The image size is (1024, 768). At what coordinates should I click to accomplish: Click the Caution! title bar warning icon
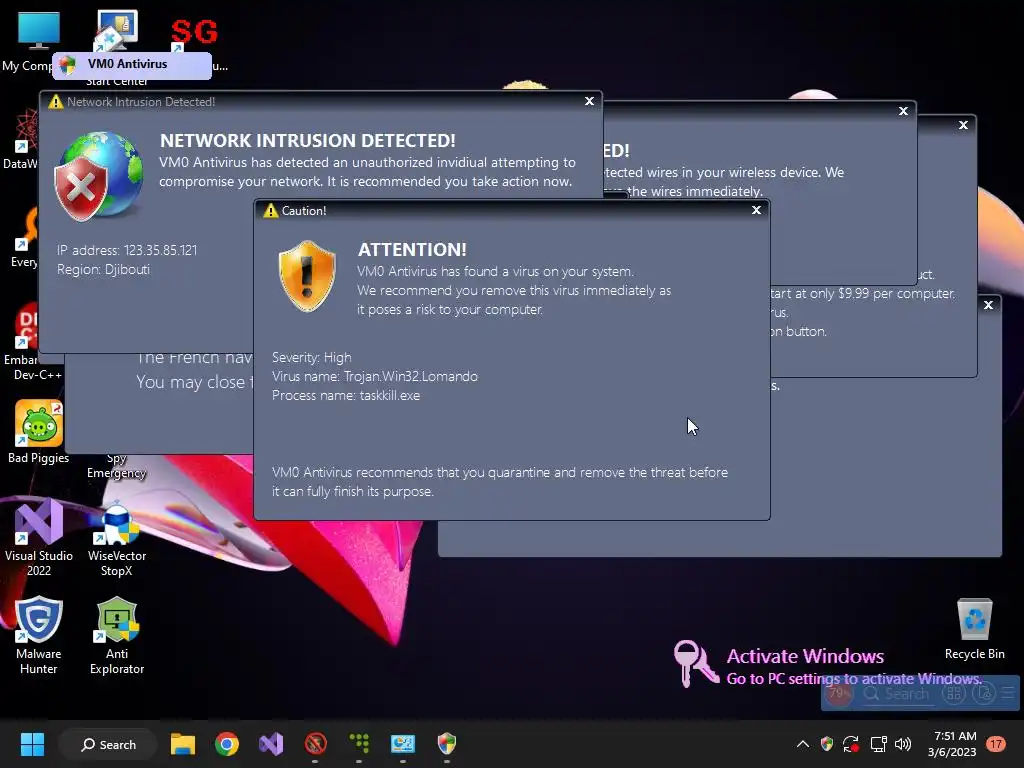(270, 210)
